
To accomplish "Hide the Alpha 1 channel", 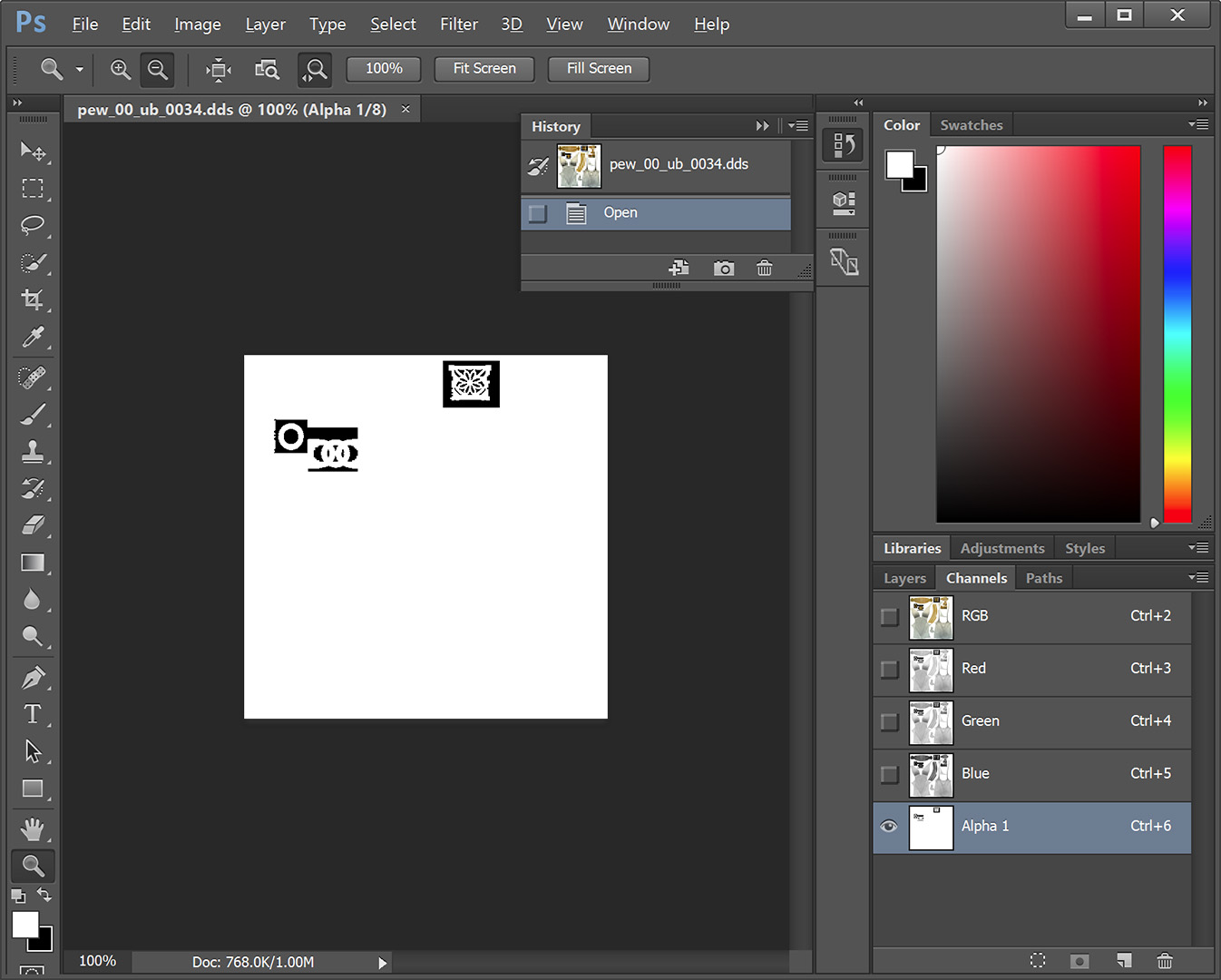I will tap(889, 826).
